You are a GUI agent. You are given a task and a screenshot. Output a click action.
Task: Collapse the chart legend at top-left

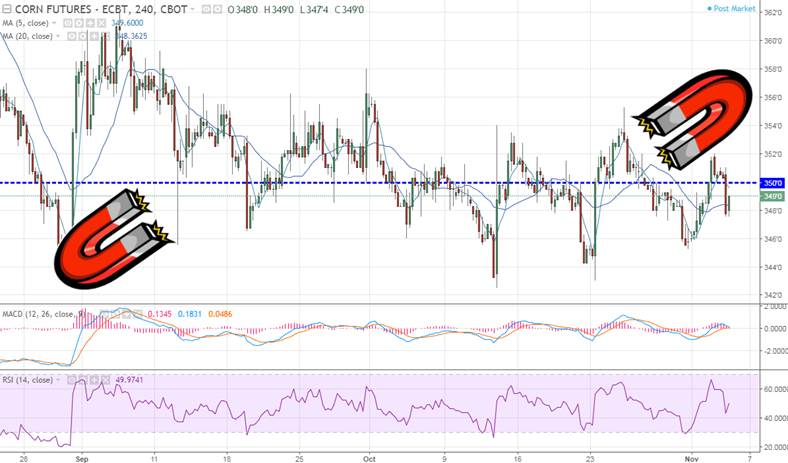click(6, 9)
